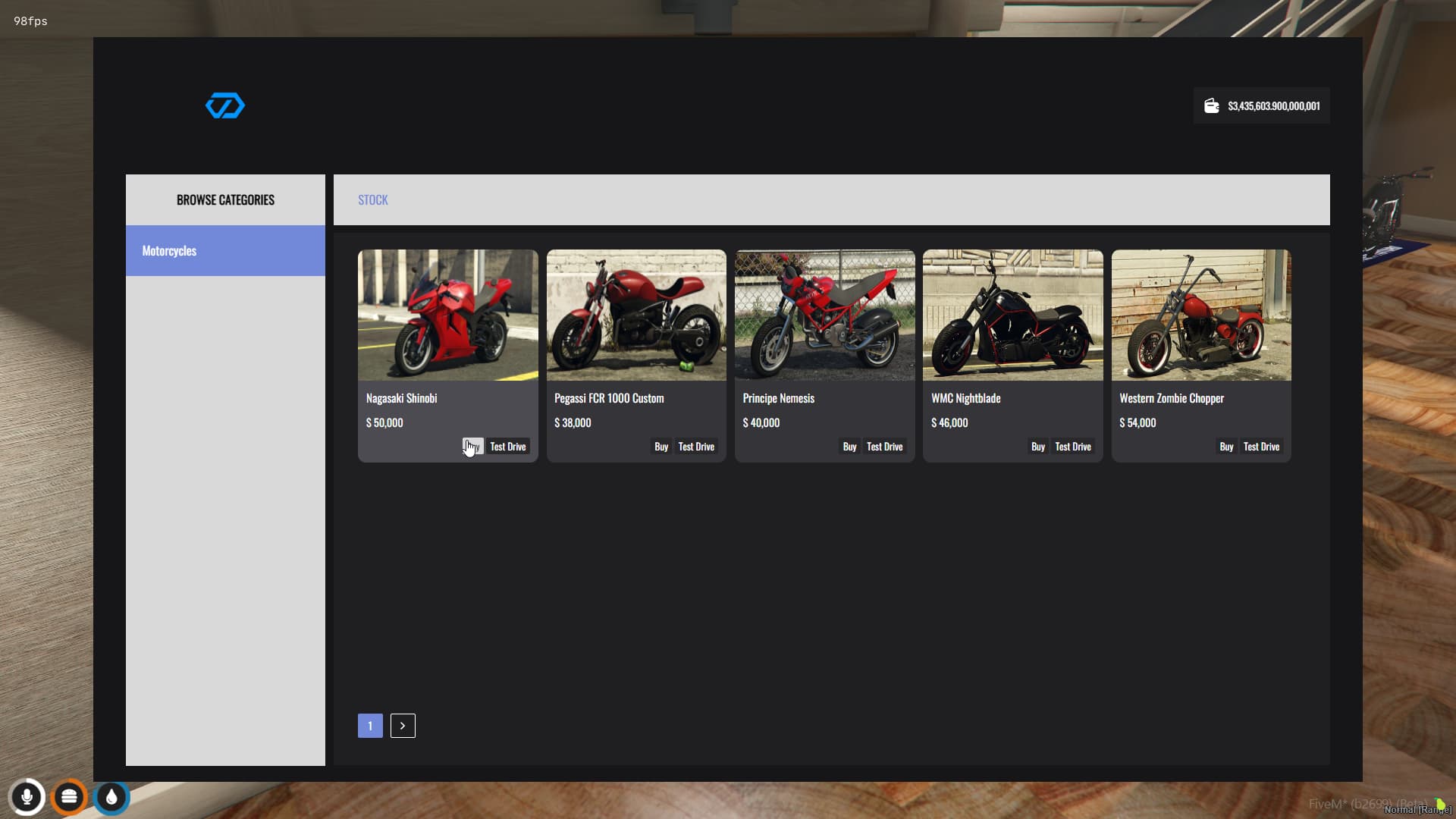Viewport: 1456px width, 819px height.
Task: Click the Western Zombie Chopper title
Action: [x=1172, y=398]
